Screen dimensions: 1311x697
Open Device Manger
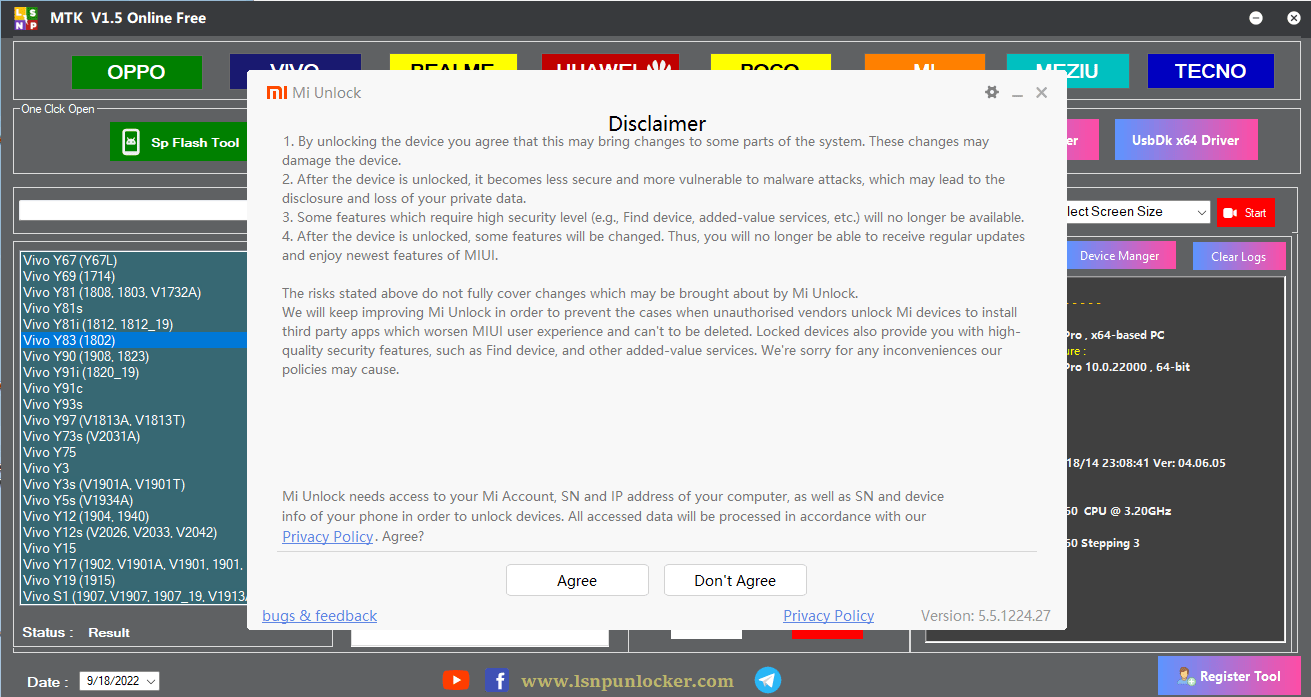point(1121,256)
